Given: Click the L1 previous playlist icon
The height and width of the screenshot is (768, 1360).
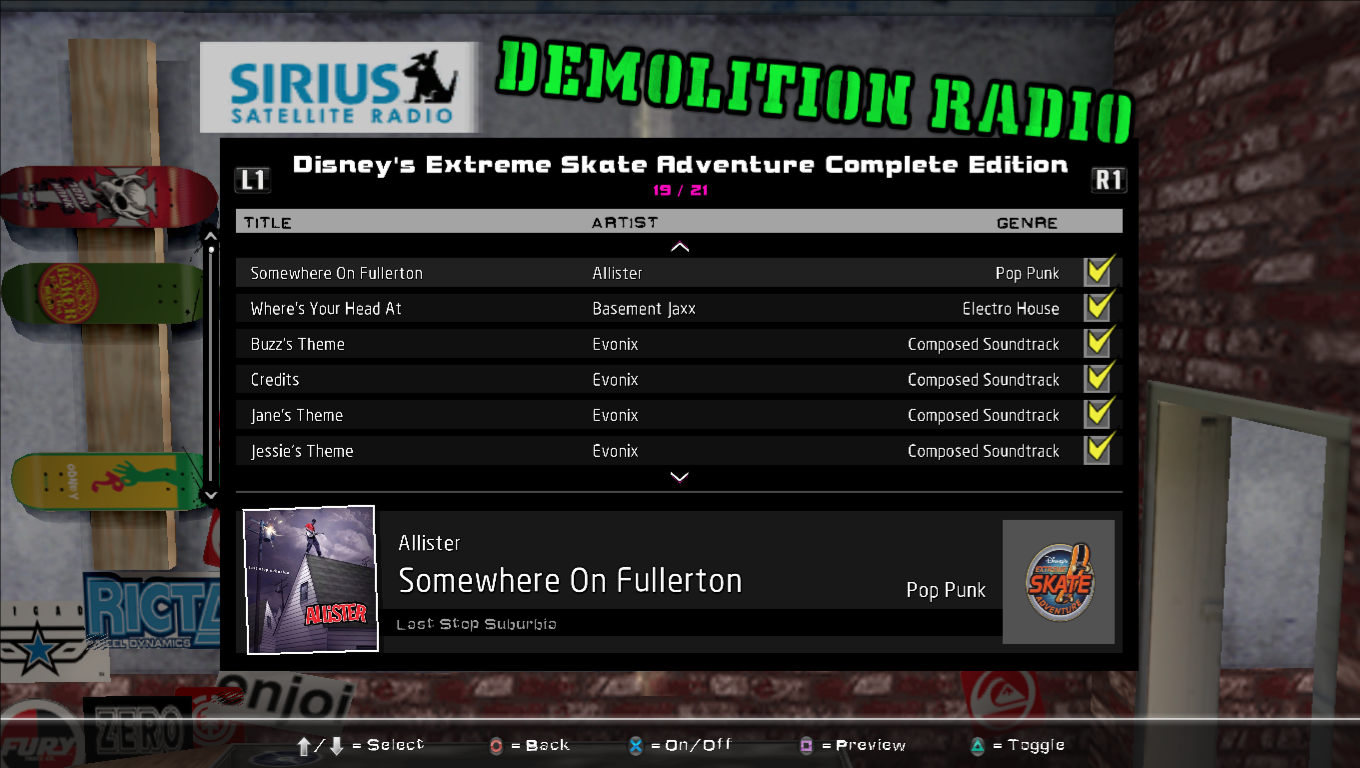Looking at the screenshot, I should (x=253, y=180).
